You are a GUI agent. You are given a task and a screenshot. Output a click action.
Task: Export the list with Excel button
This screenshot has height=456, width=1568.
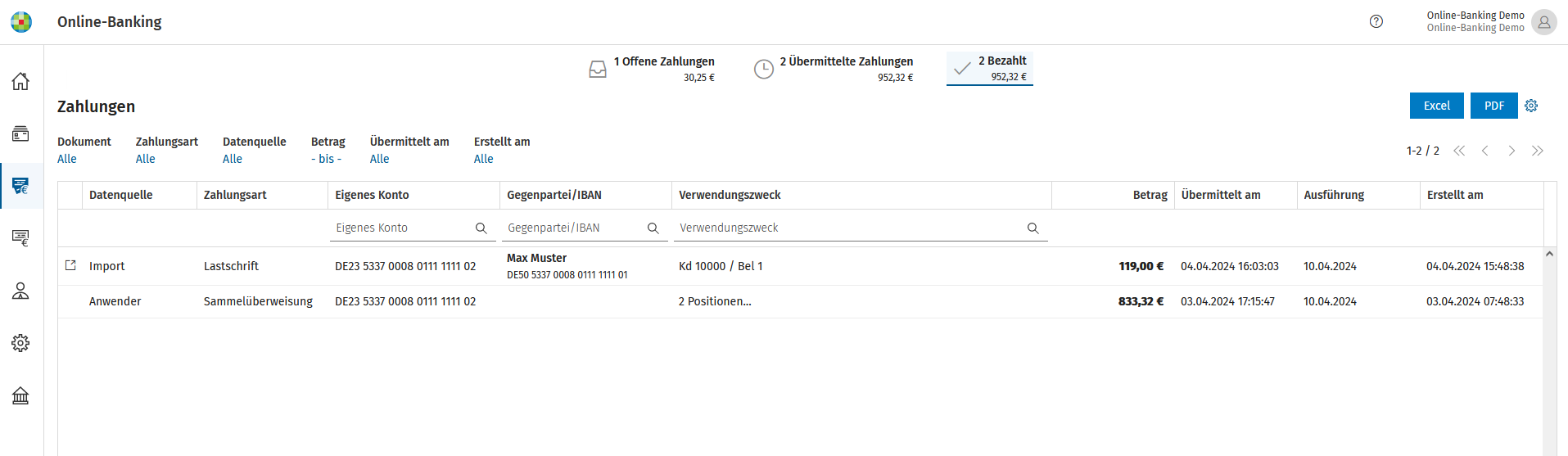pyautogui.click(x=1437, y=106)
